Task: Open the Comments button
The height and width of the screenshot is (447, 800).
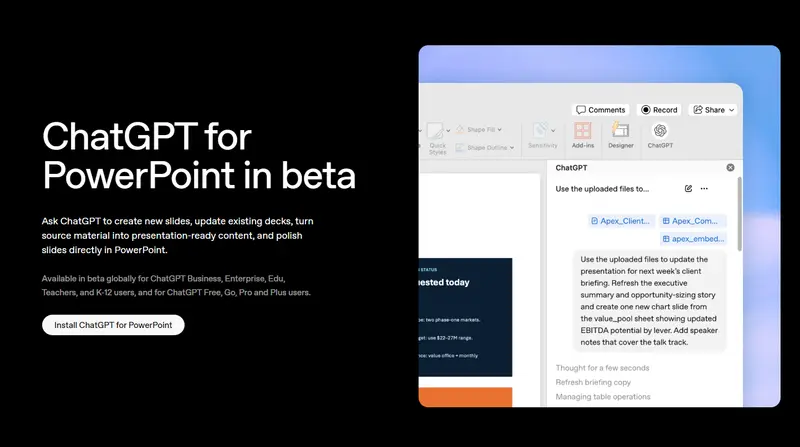Action: (601, 110)
